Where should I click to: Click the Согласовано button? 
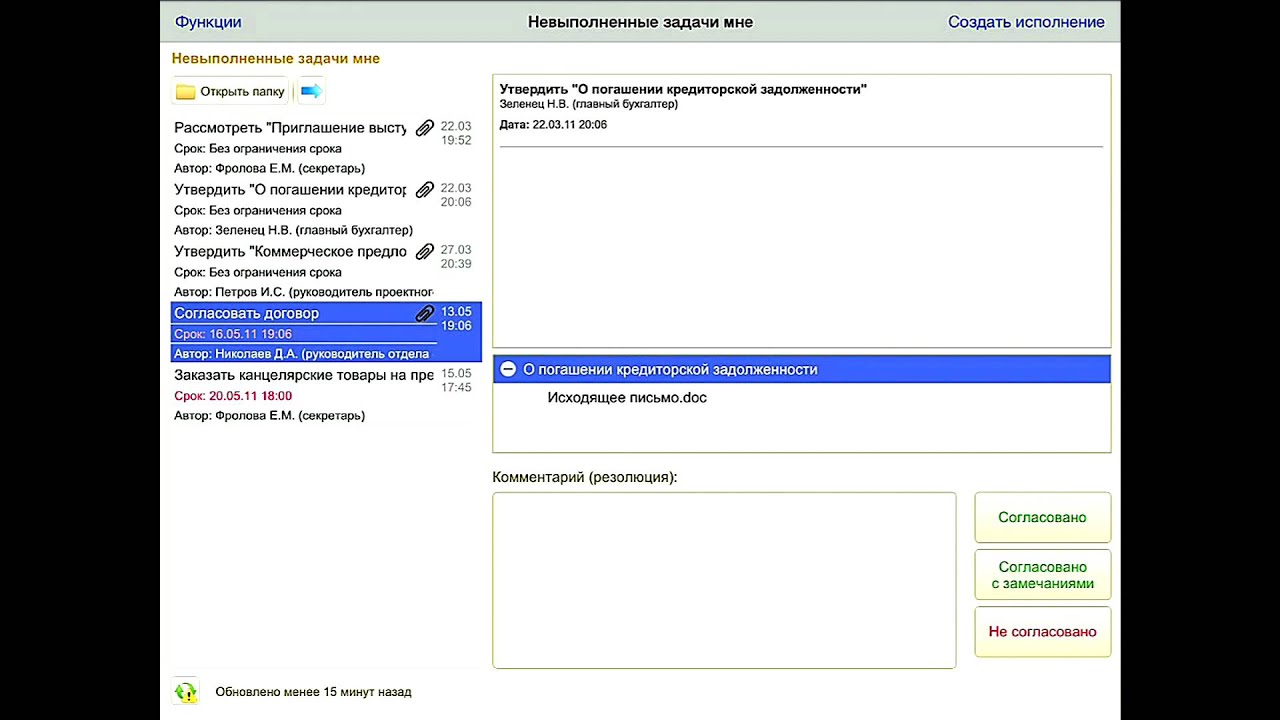(x=1042, y=517)
